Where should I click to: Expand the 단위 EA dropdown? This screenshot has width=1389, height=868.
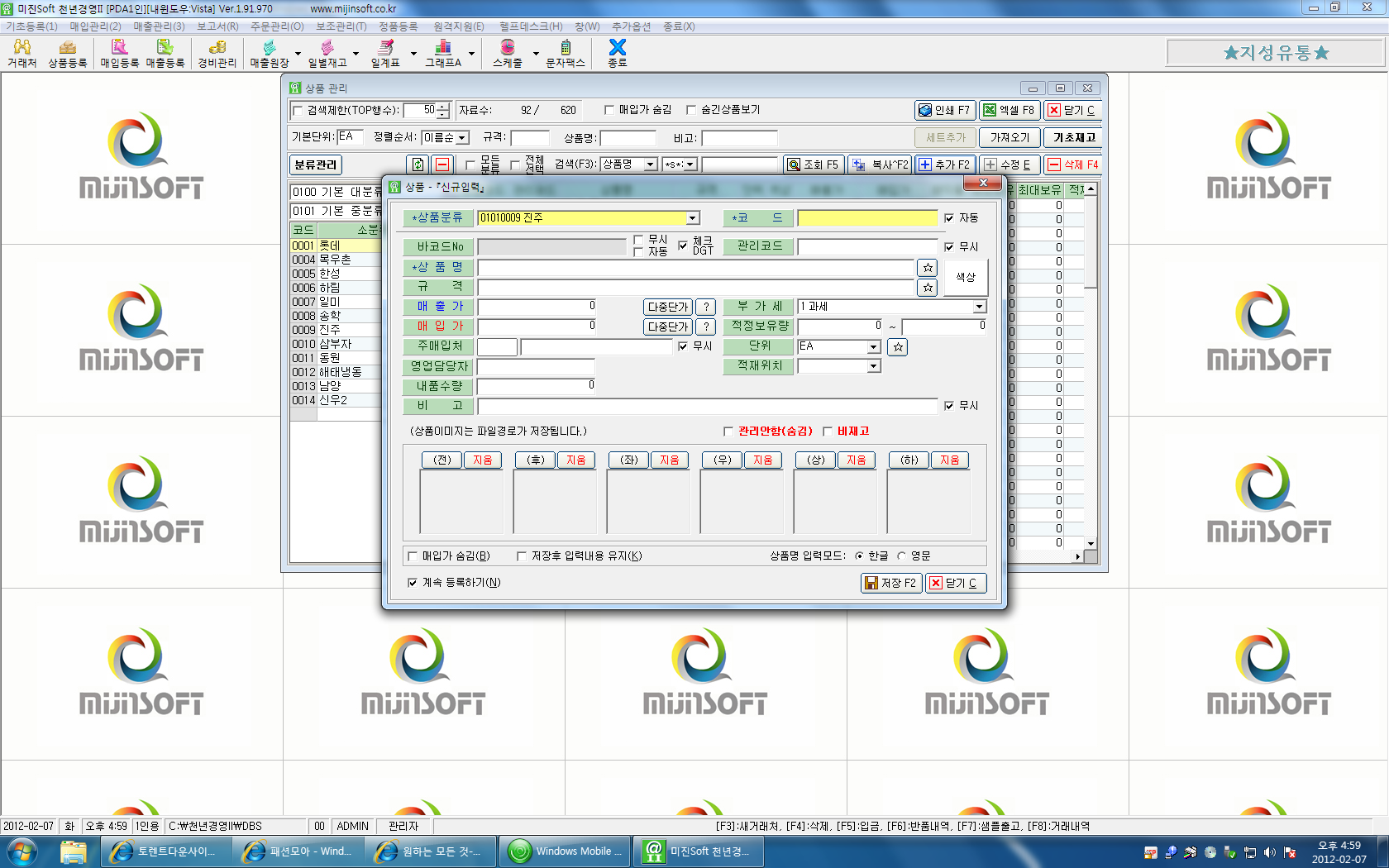coord(874,347)
